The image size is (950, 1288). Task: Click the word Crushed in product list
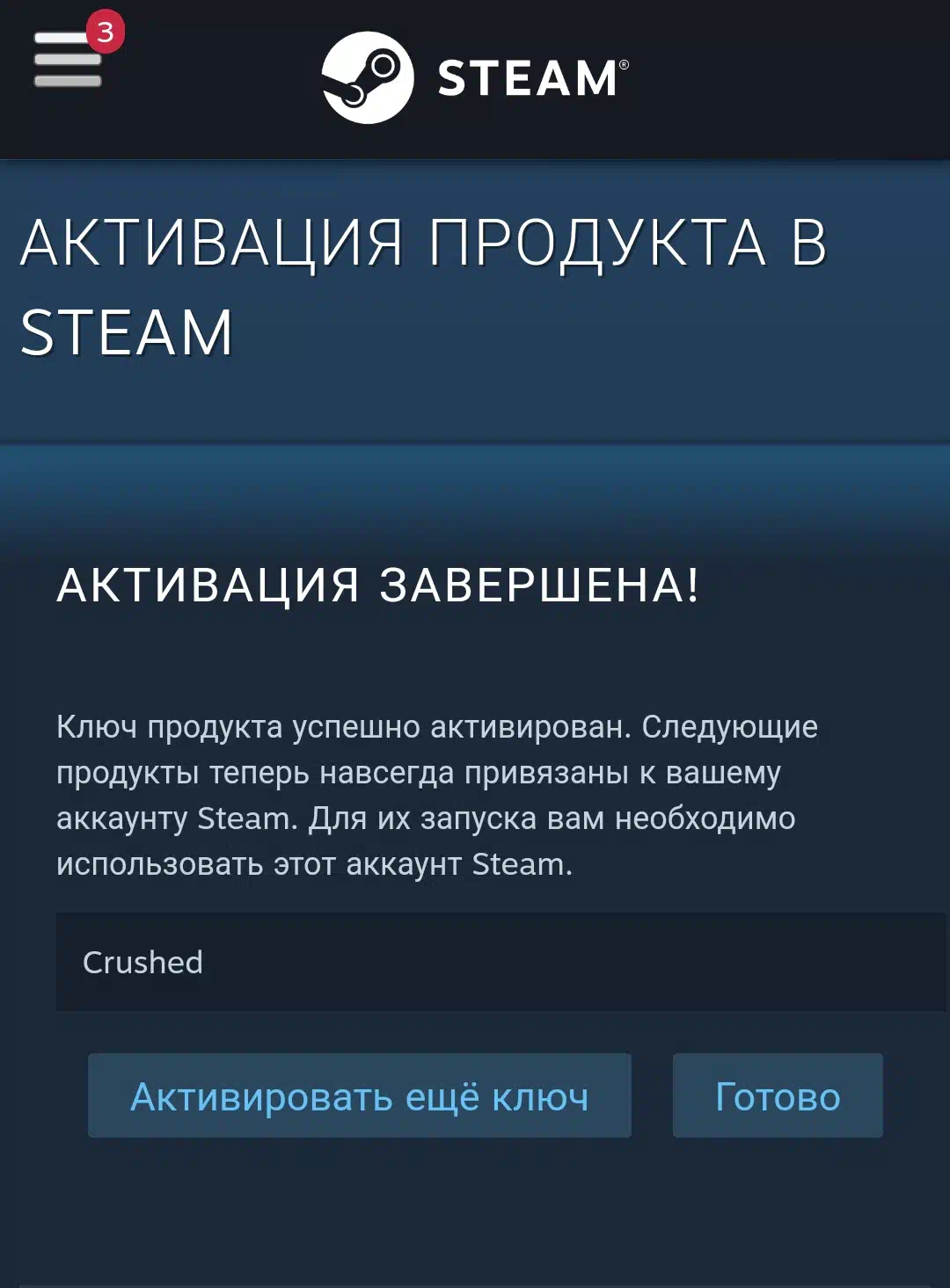[x=142, y=962]
